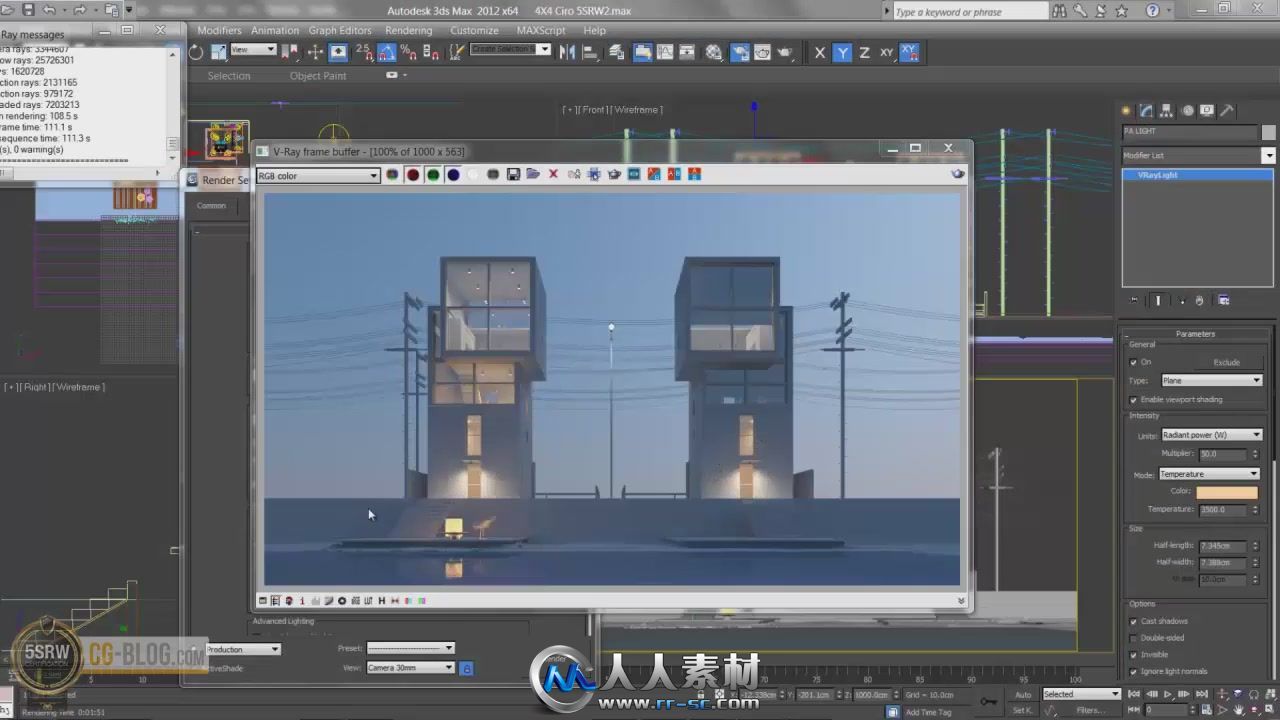Screen dimensions: 1280x720
Task: Open the MAXScript menu
Action: pos(541,30)
